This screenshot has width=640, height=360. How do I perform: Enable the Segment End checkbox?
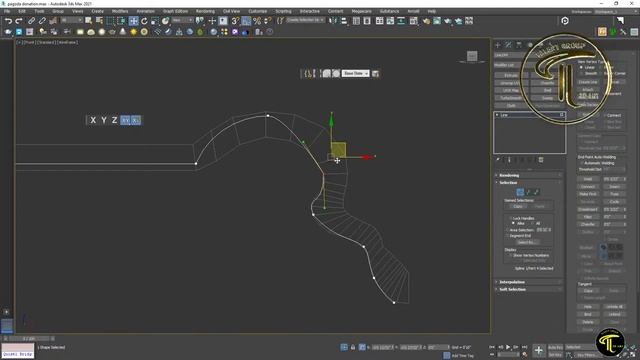[x=507, y=236]
